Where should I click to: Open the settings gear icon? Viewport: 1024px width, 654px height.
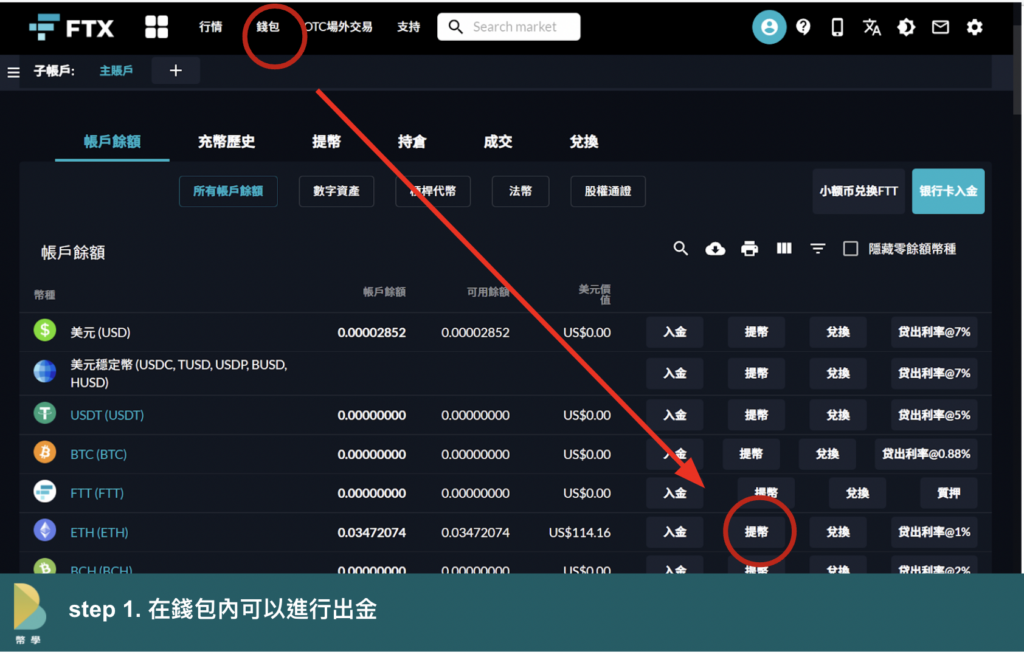[x=974, y=27]
